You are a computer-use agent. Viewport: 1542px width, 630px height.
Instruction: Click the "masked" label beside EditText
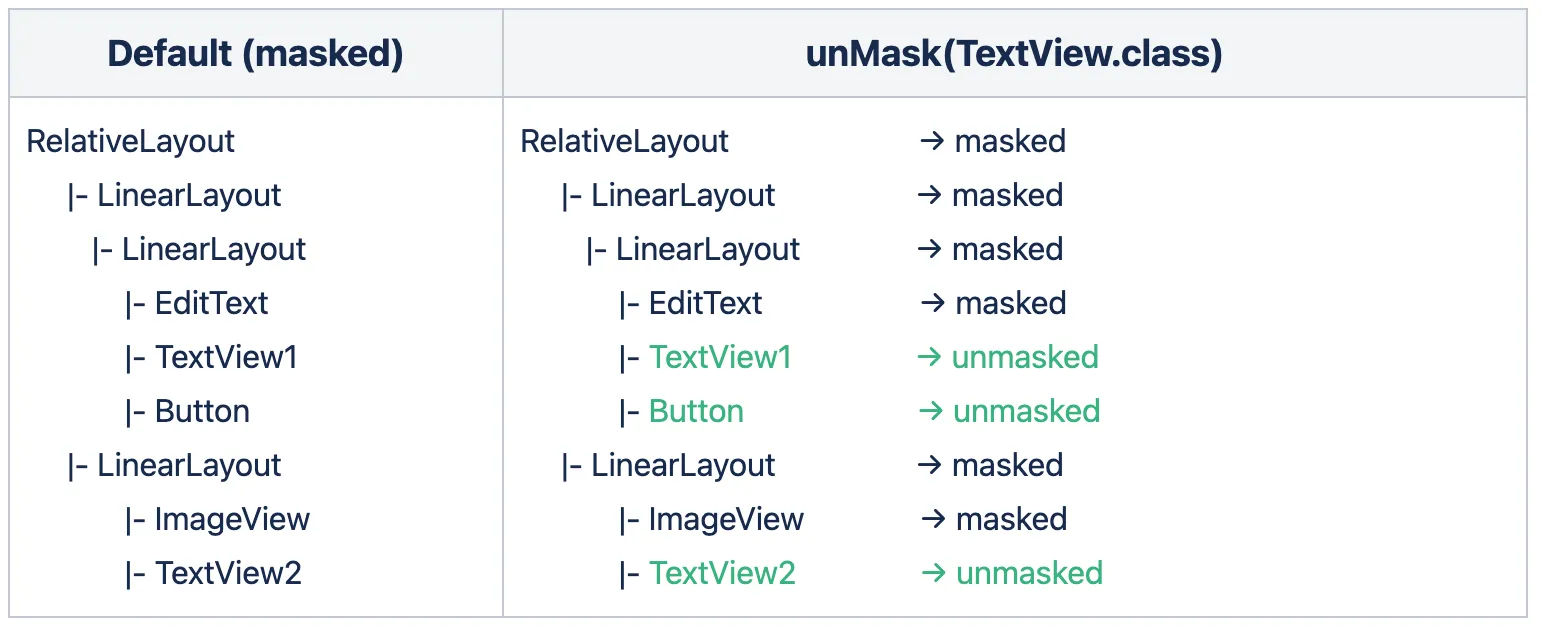point(1011,303)
